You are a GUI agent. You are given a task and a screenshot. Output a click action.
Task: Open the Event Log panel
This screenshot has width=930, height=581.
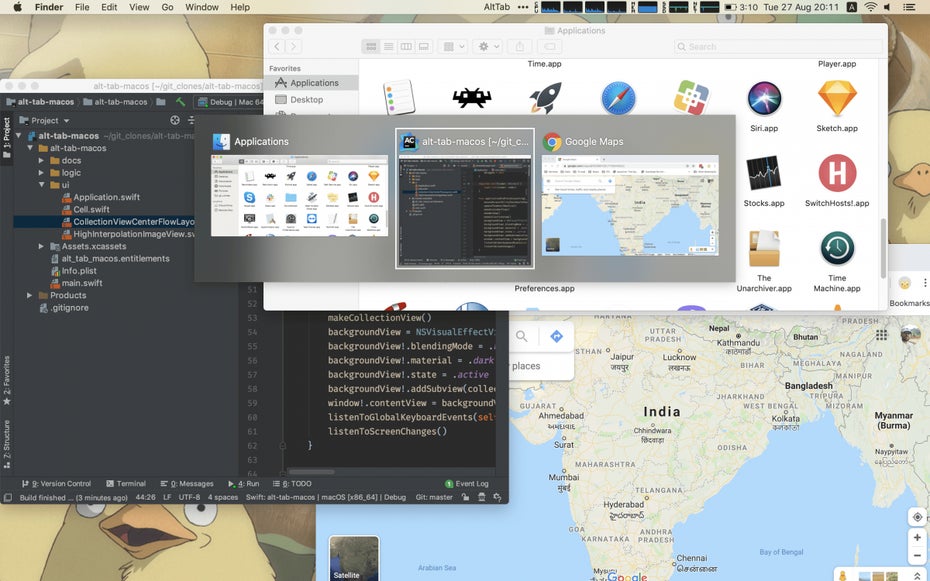[x=467, y=484]
